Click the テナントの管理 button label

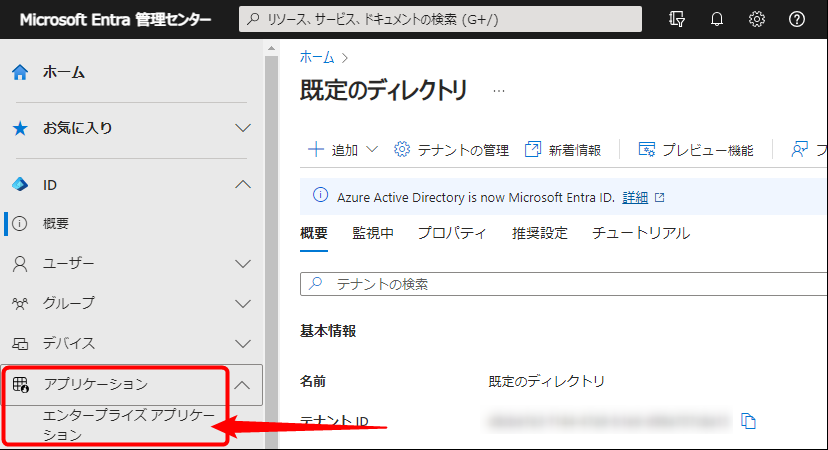click(463, 151)
